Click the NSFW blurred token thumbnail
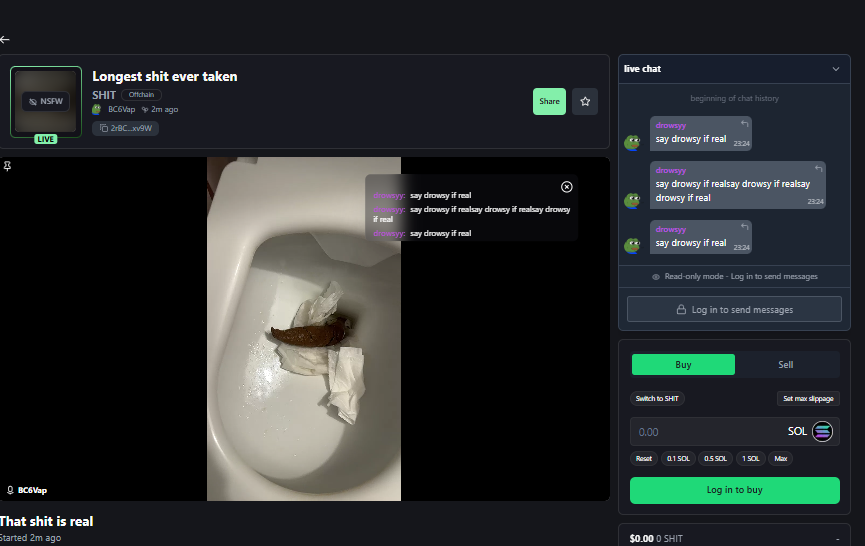Image resolution: width=865 pixels, height=546 pixels. [46, 101]
